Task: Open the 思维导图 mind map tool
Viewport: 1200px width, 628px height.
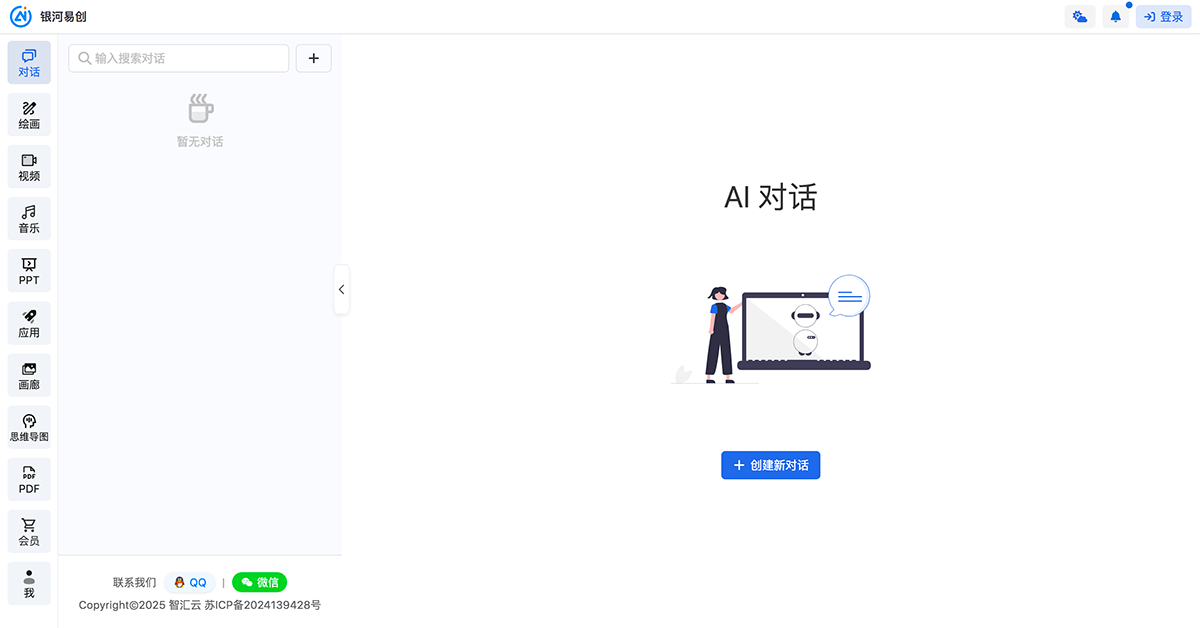Action: pyautogui.click(x=29, y=426)
